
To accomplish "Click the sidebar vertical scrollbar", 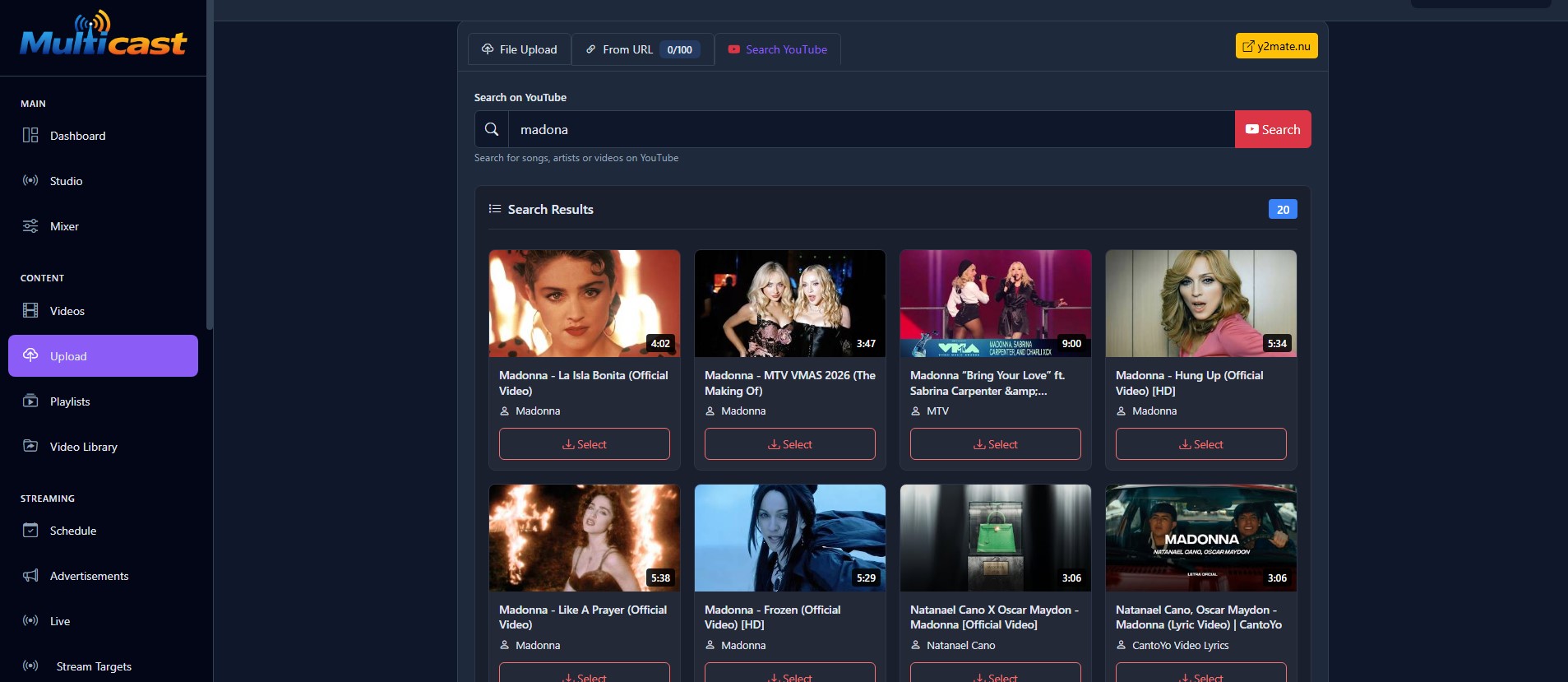I will pyautogui.click(x=210, y=165).
